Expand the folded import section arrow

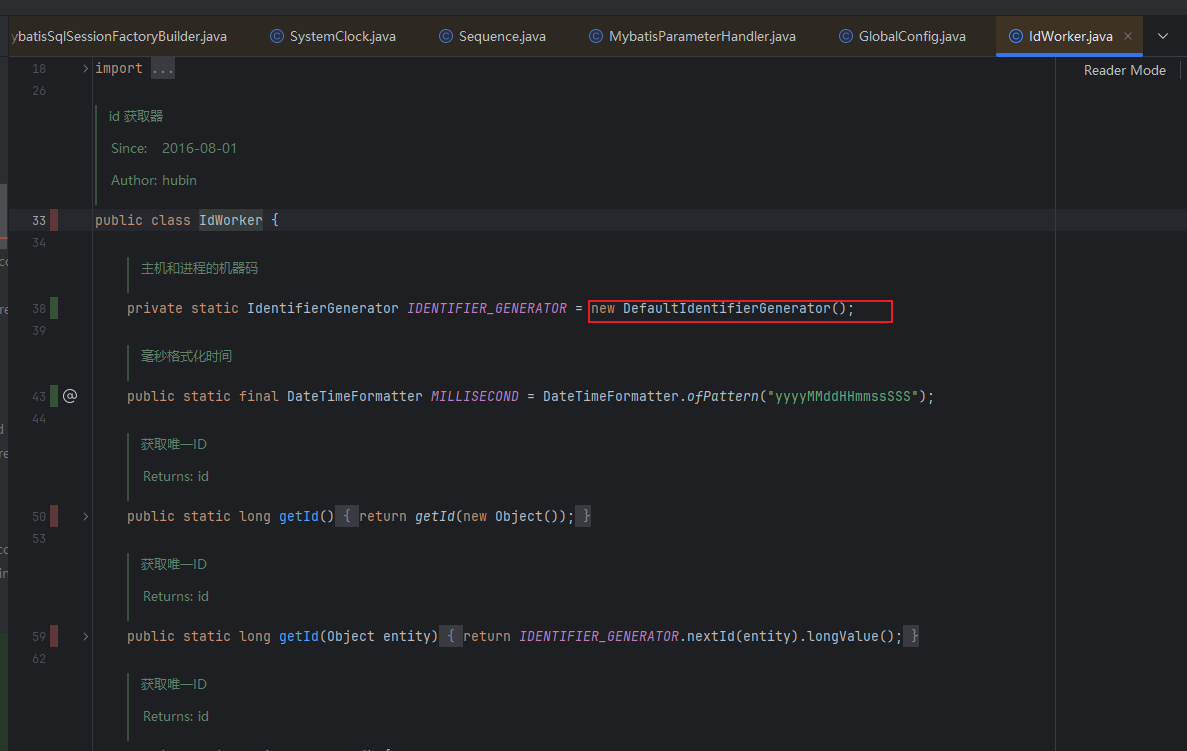tap(85, 68)
